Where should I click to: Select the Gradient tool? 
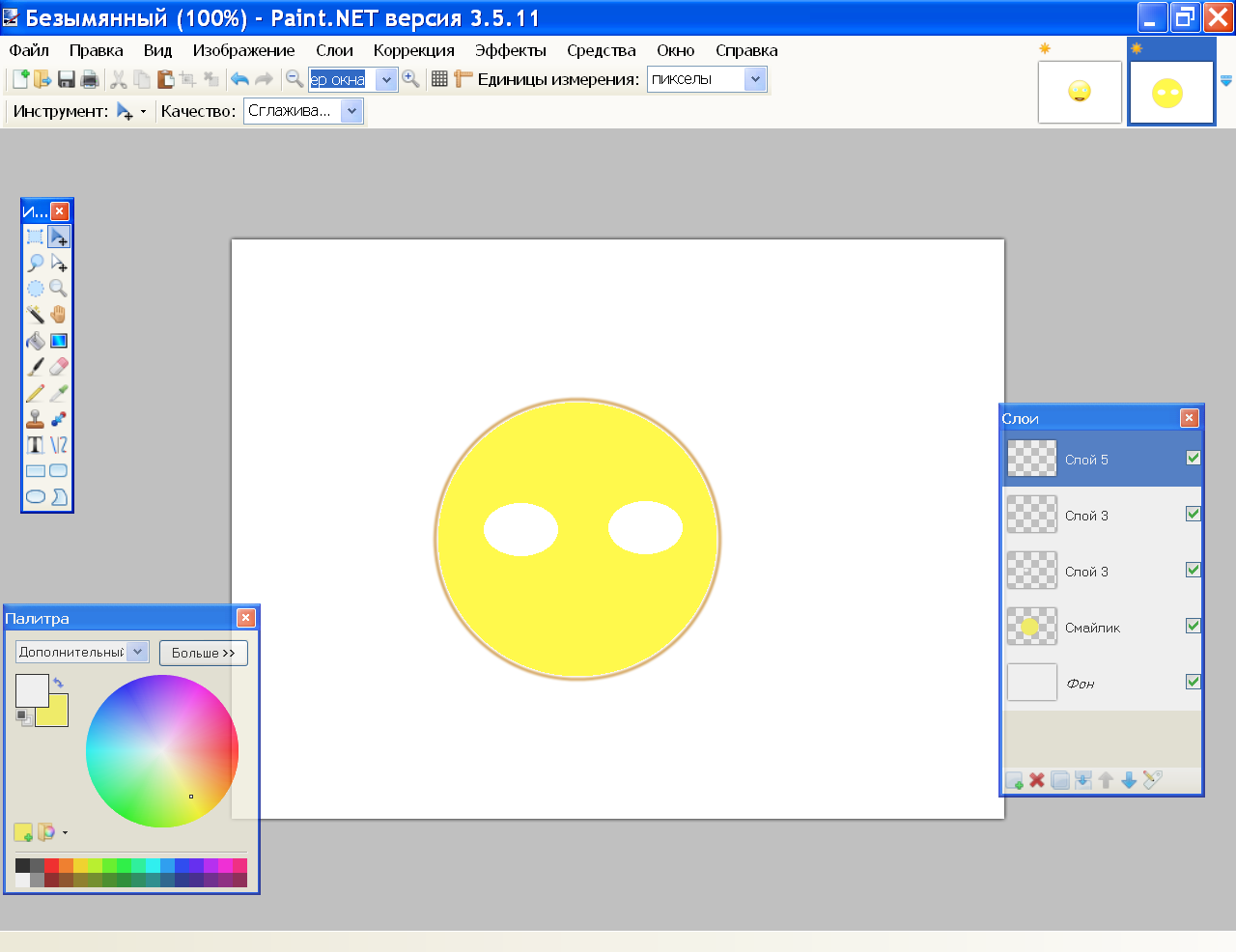[59, 341]
